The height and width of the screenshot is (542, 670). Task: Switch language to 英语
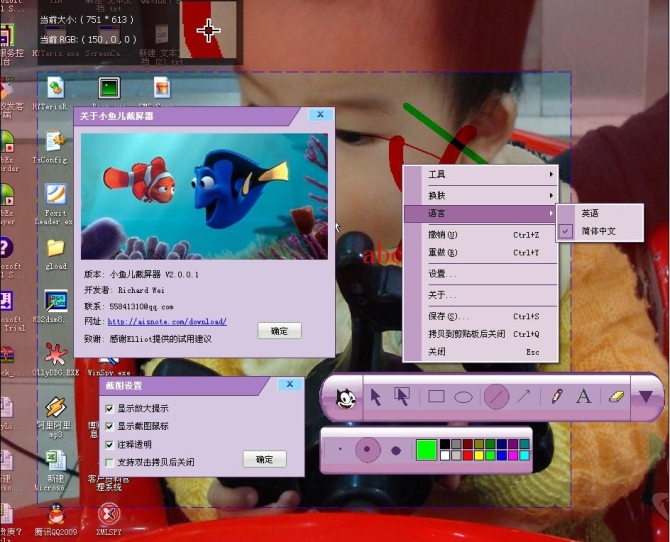599,213
